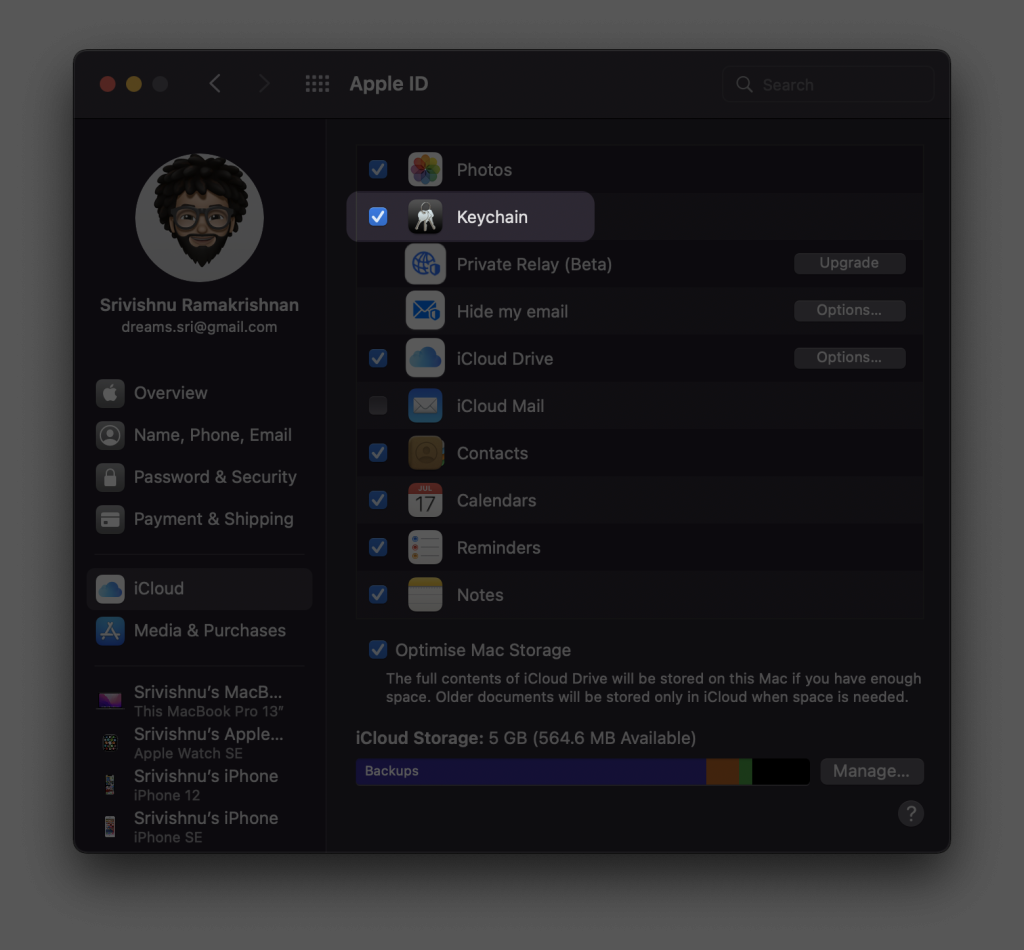Enable the iCloud Mail checkbox

(x=377, y=405)
